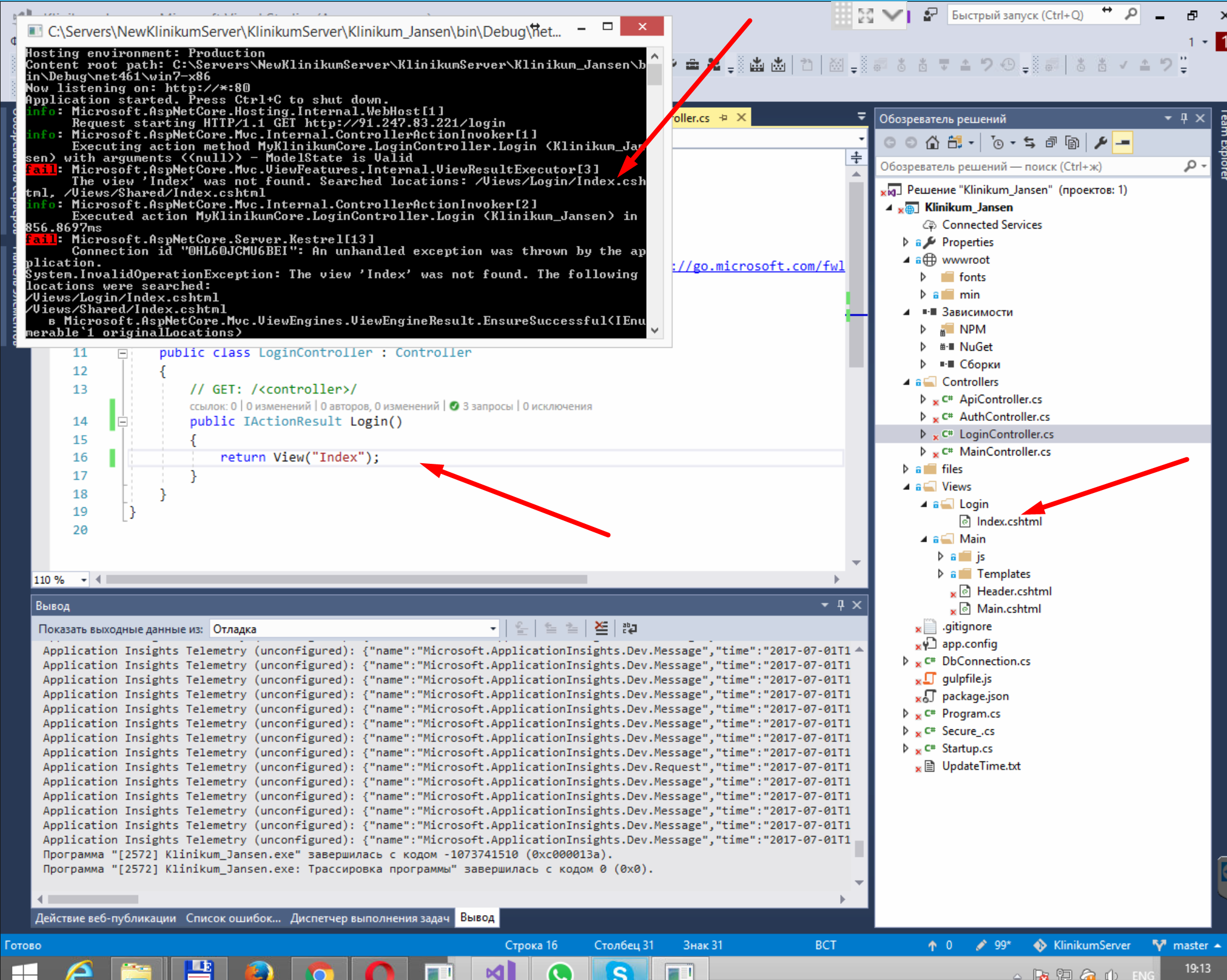Viewport: 1227px width, 980px height.
Task: Select Program.cs in Solution Explorer
Action: tap(970, 713)
